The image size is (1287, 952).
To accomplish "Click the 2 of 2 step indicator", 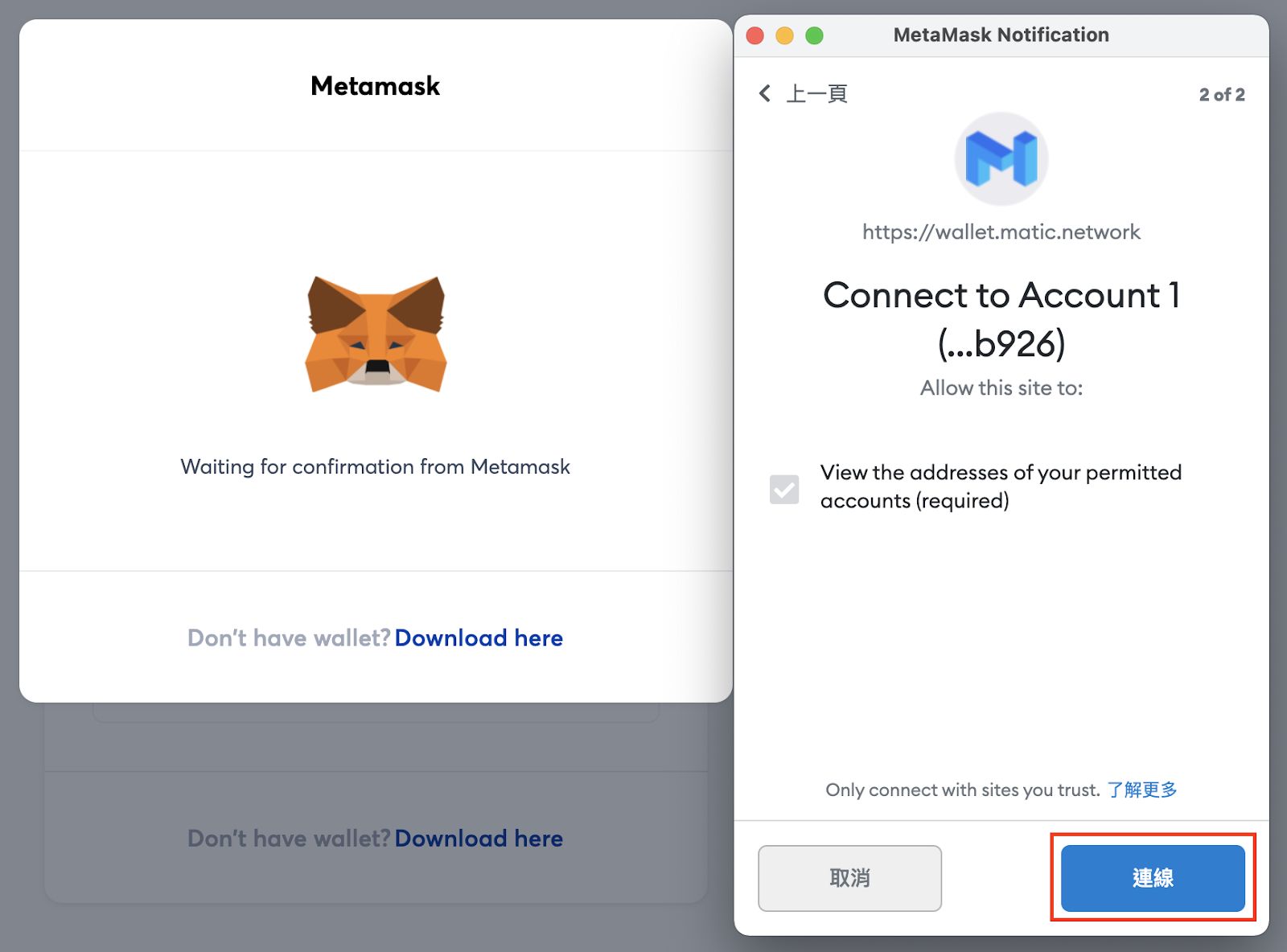I will pyautogui.click(x=1222, y=95).
